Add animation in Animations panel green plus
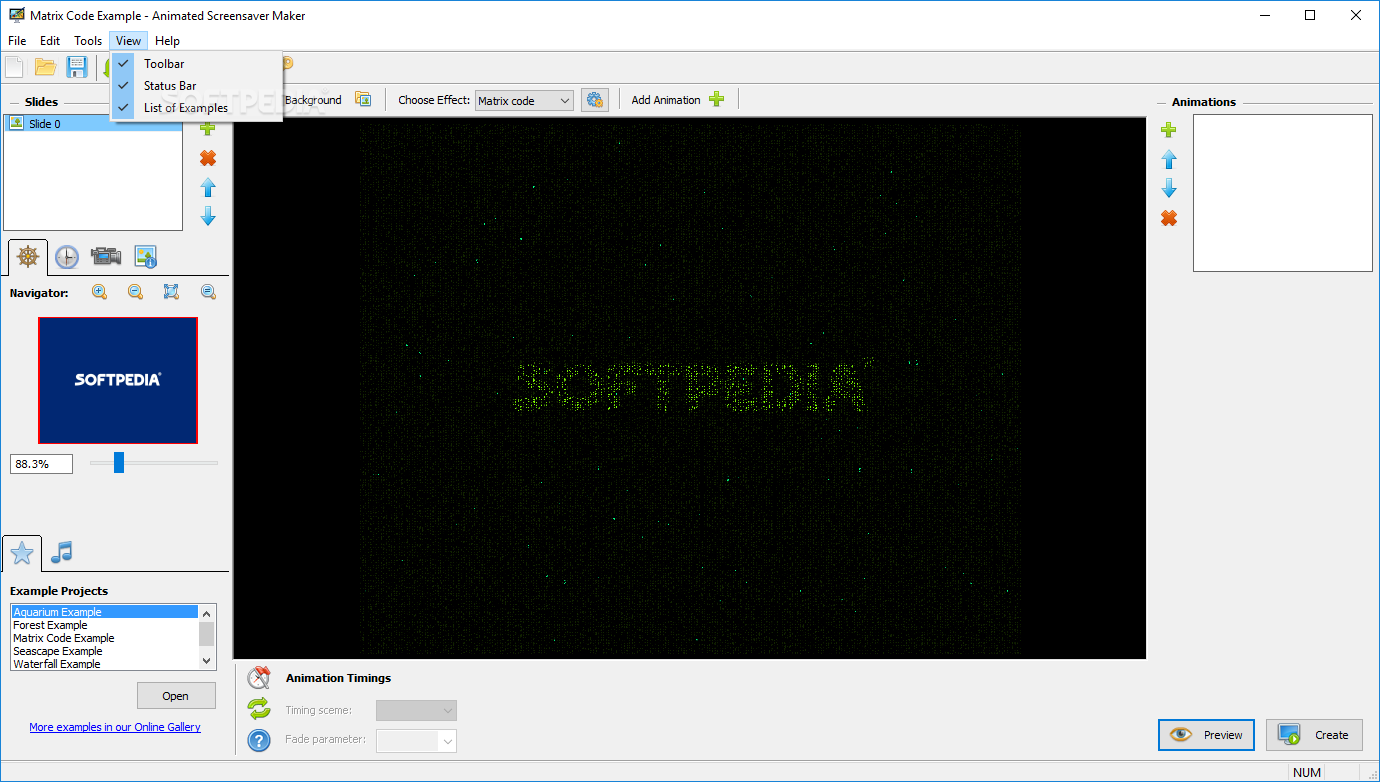This screenshot has width=1380, height=782. (1168, 130)
